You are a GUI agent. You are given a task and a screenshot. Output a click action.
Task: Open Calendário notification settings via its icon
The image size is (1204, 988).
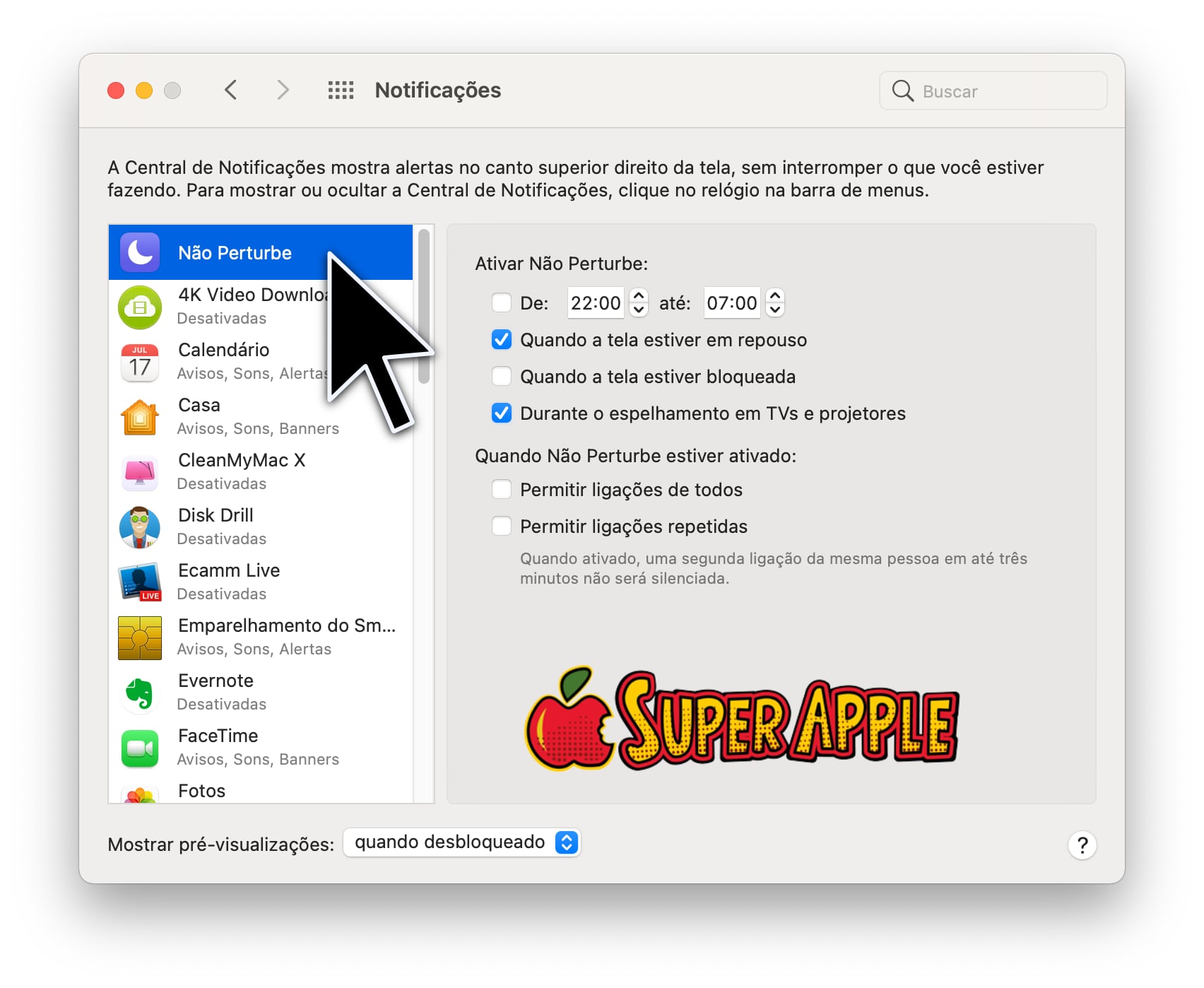[x=139, y=362]
